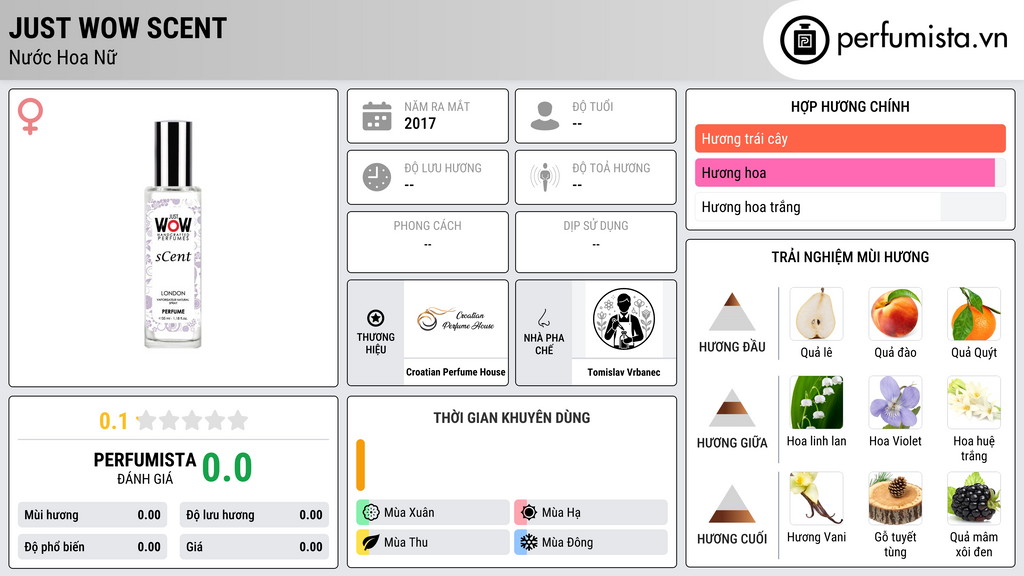Click the five-star rating row
The height and width of the screenshot is (576, 1024).
(x=193, y=420)
